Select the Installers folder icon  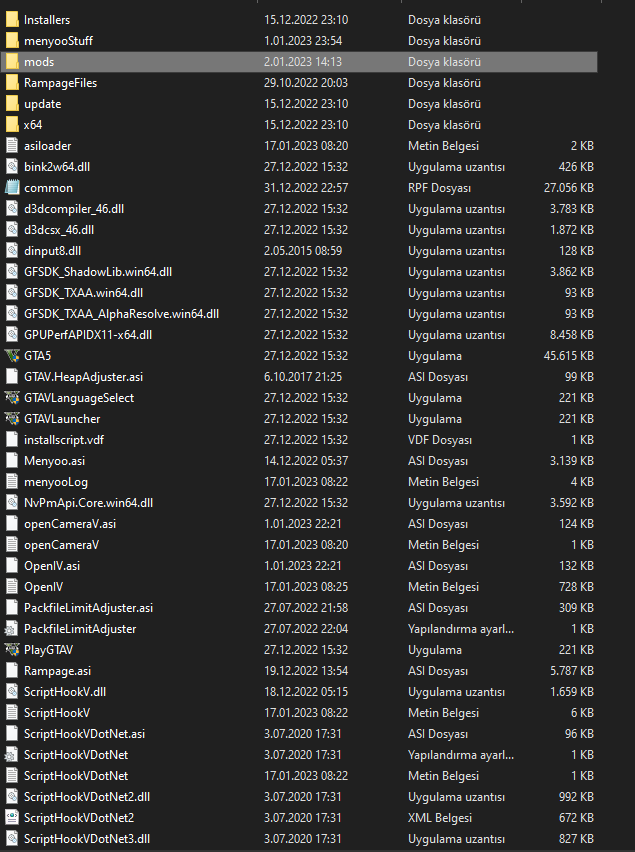click(12, 20)
